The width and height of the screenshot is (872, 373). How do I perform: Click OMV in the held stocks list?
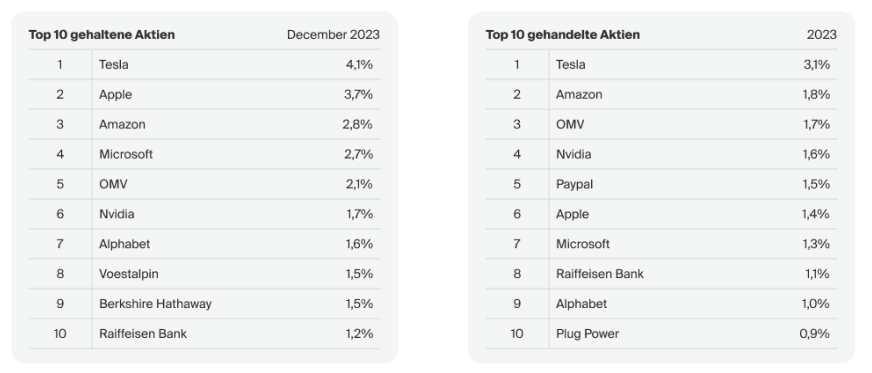coord(113,185)
